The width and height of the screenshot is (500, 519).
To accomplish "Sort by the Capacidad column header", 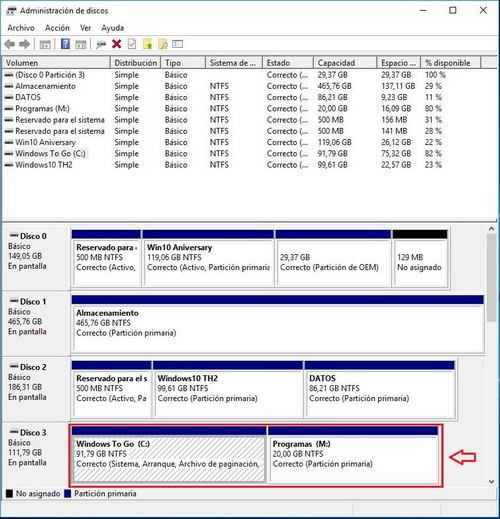I will point(345,63).
